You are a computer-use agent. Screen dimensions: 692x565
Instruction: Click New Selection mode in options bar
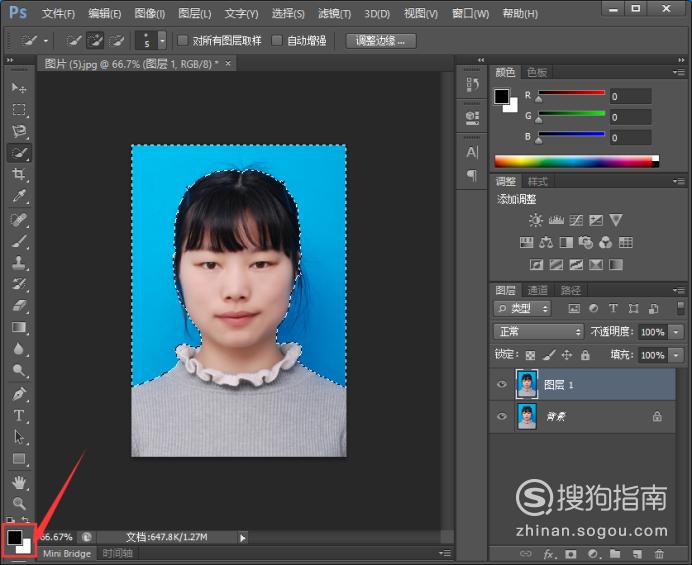(74, 41)
